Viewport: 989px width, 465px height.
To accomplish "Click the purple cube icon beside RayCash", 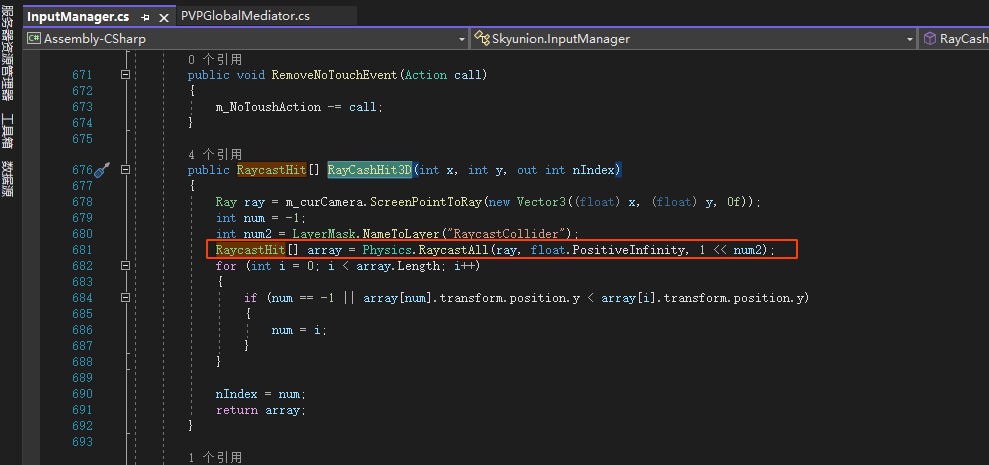I will coord(930,39).
